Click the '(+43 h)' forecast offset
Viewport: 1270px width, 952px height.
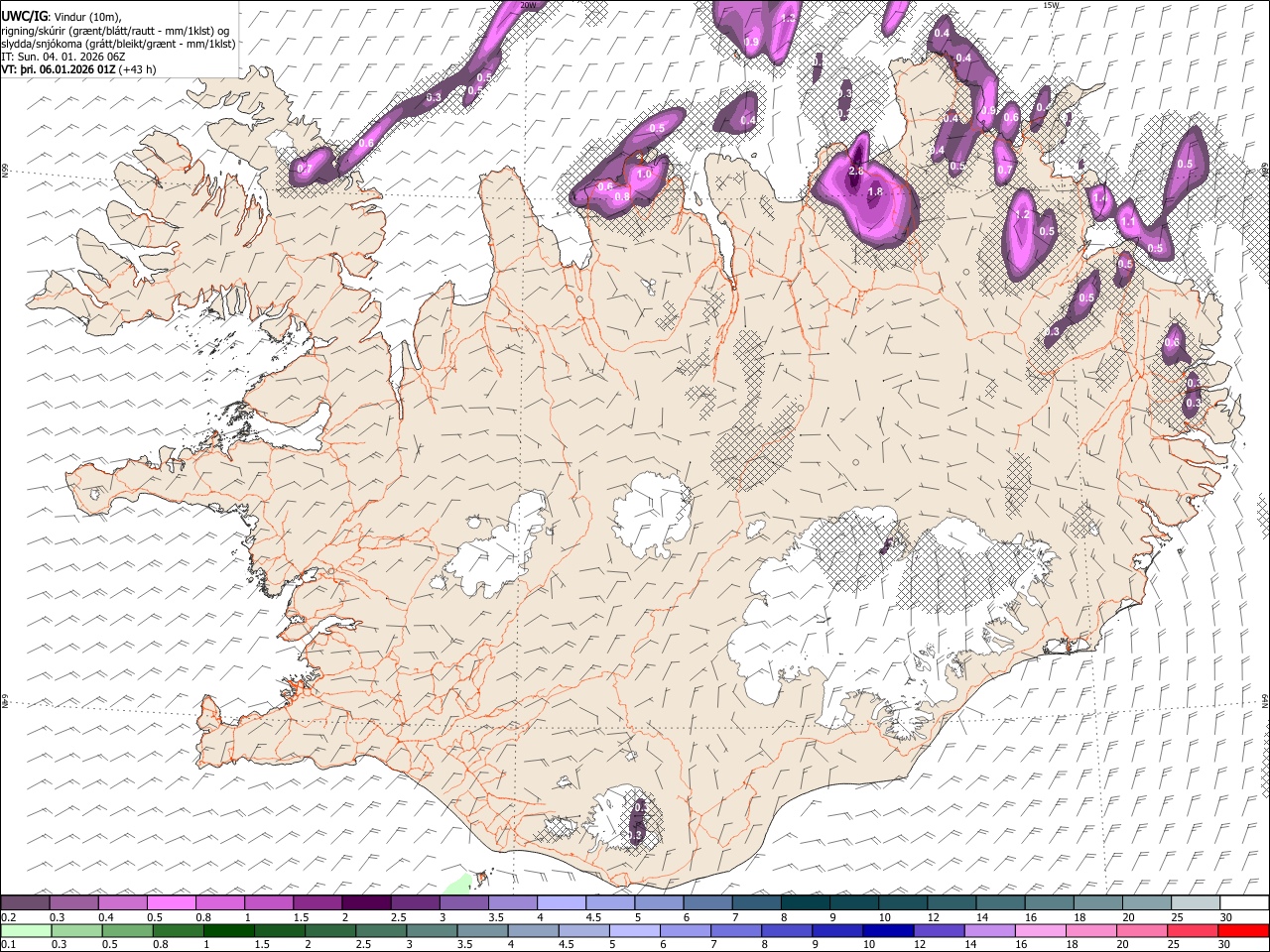pyautogui.click(x=137, y=69)
